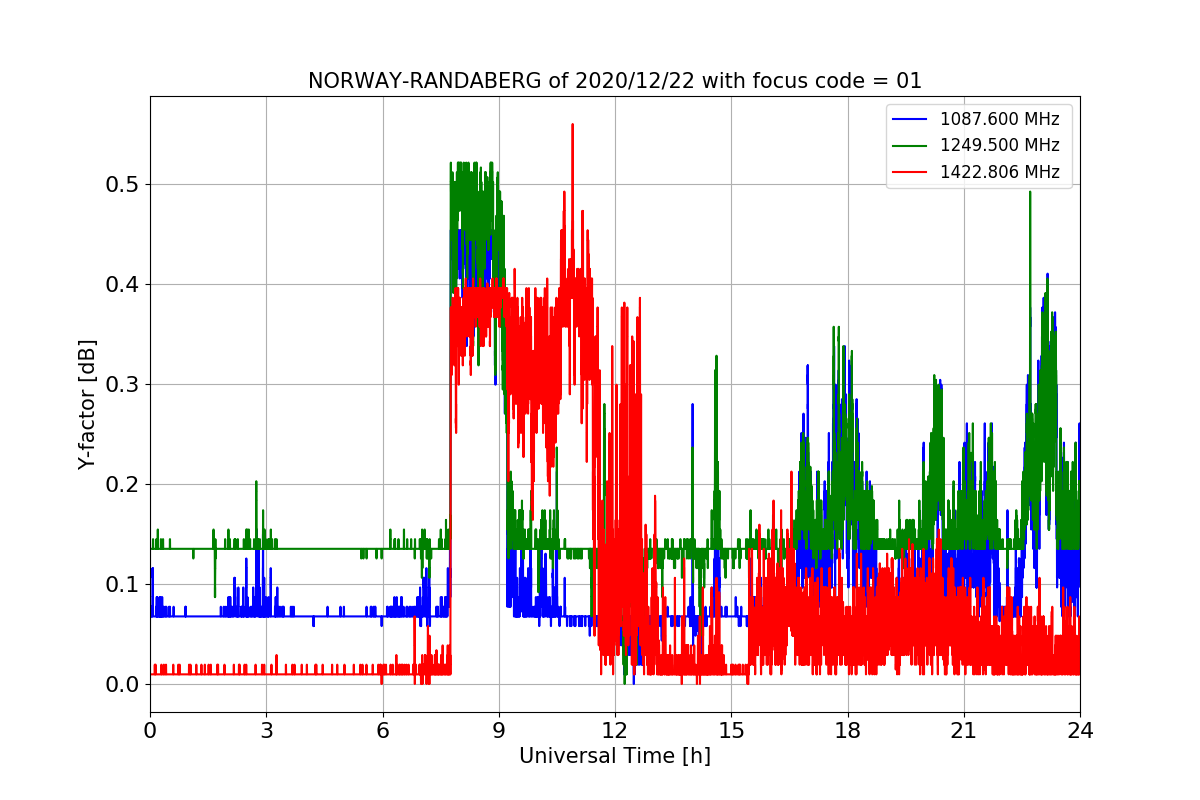Image resolution: width=1200 pixels, height=800 pixels.
Task: Select the 1422.806 MHz legend entry
Action: pos(979,172)
